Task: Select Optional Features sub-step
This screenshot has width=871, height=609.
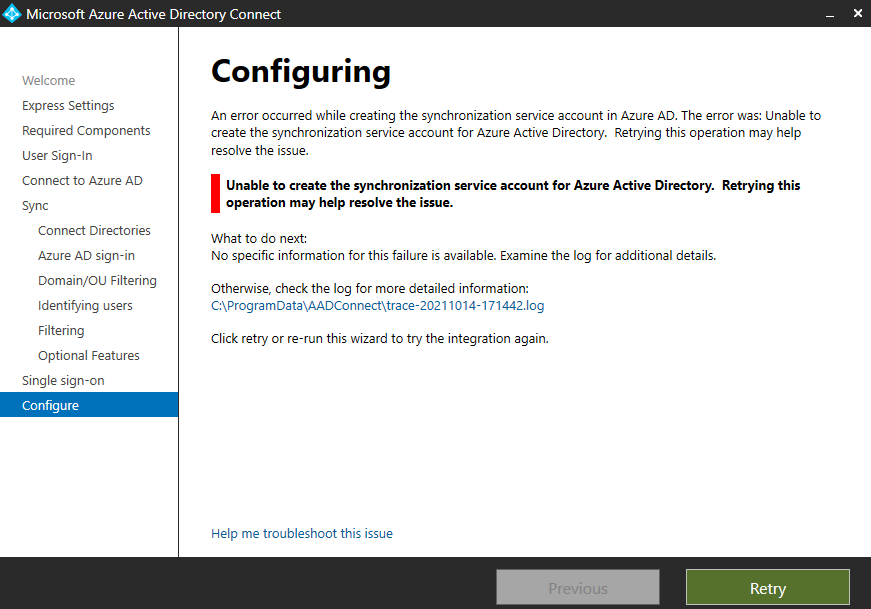Action: coord(89,356)
